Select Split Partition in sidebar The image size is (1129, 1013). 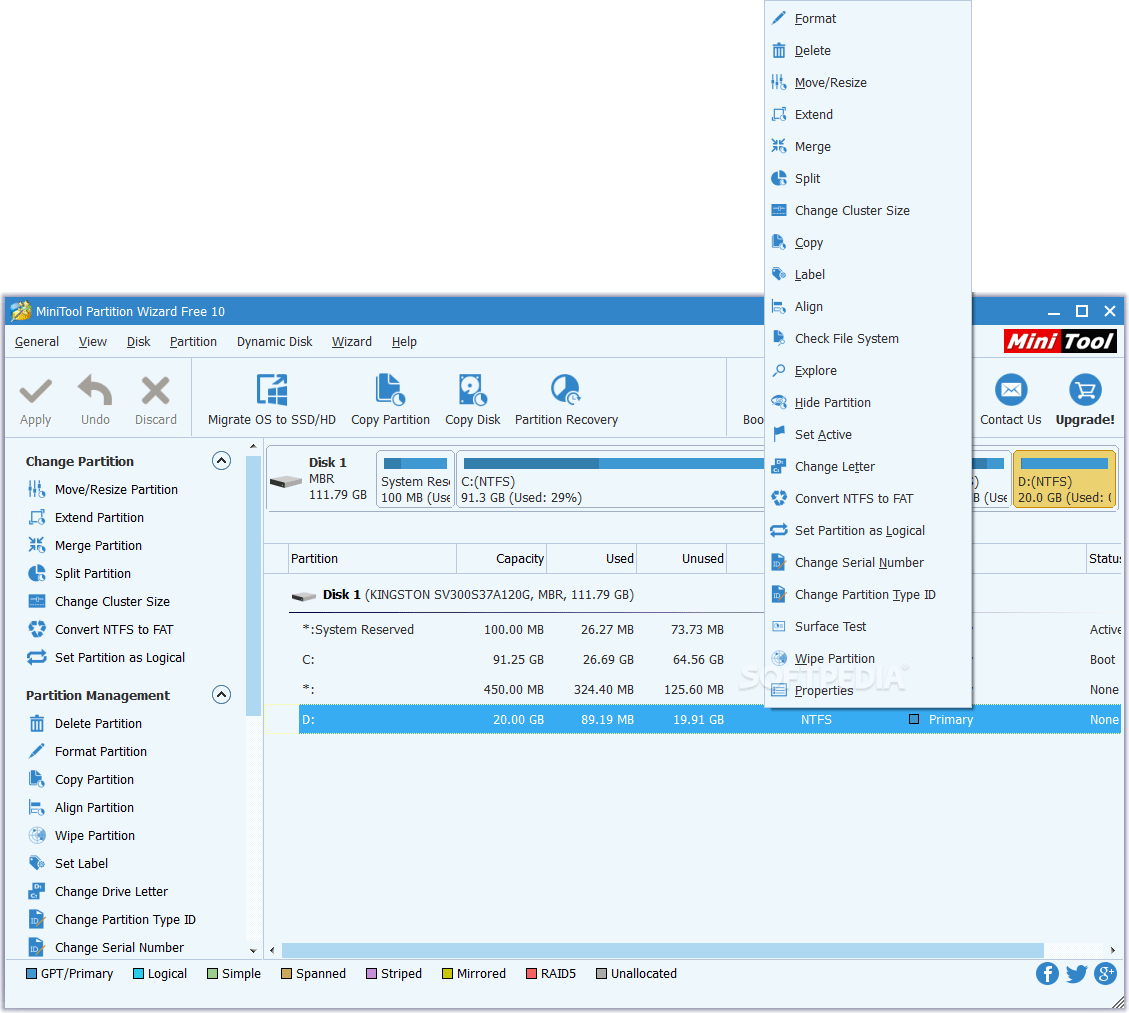[79, 574]
